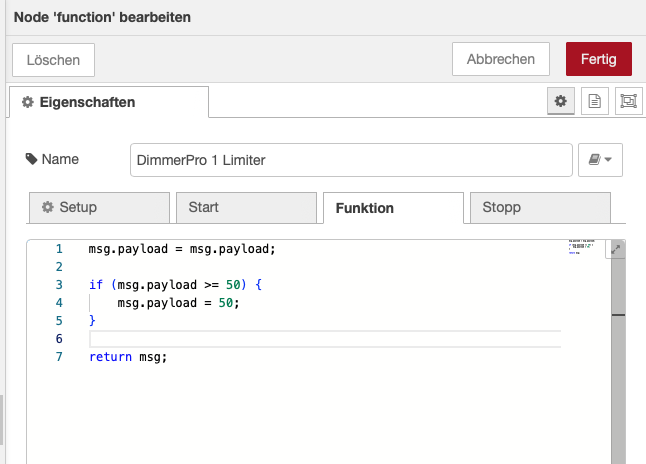646x464 pixels.
Task: Switch to the Setup tab
Action: click(98, 208)
